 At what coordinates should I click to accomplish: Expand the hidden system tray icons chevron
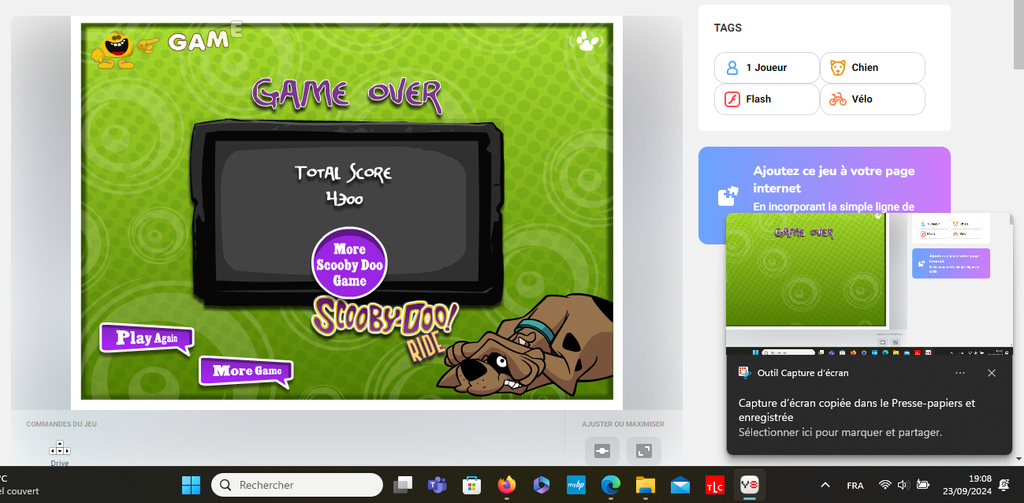pyautogui.click(x=825, y=485)
